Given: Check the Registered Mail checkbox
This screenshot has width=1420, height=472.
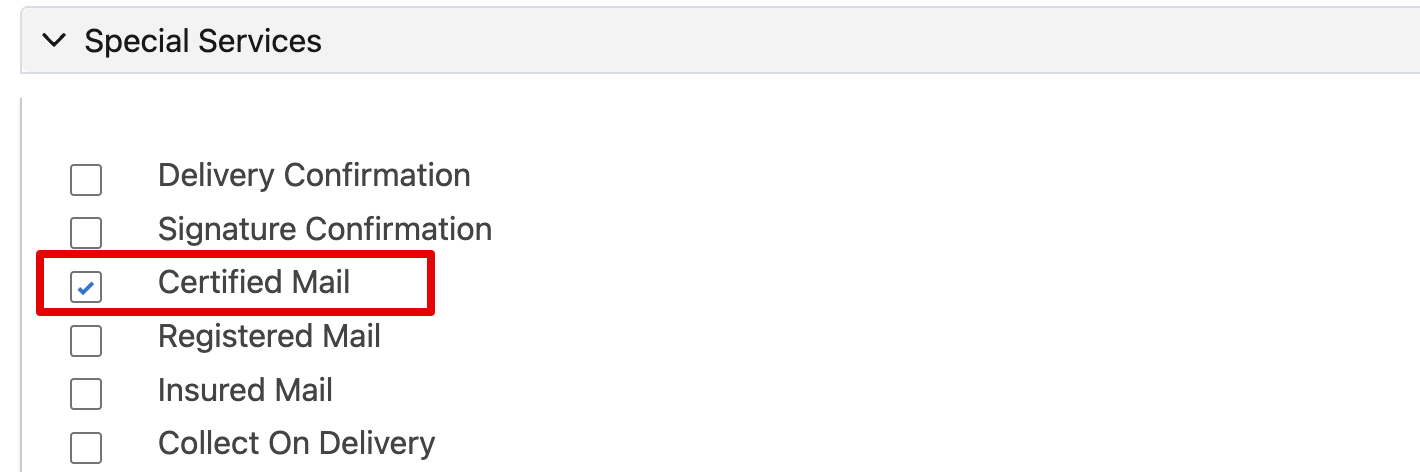Looking at the screenshot, I should [x=86, y=340].
